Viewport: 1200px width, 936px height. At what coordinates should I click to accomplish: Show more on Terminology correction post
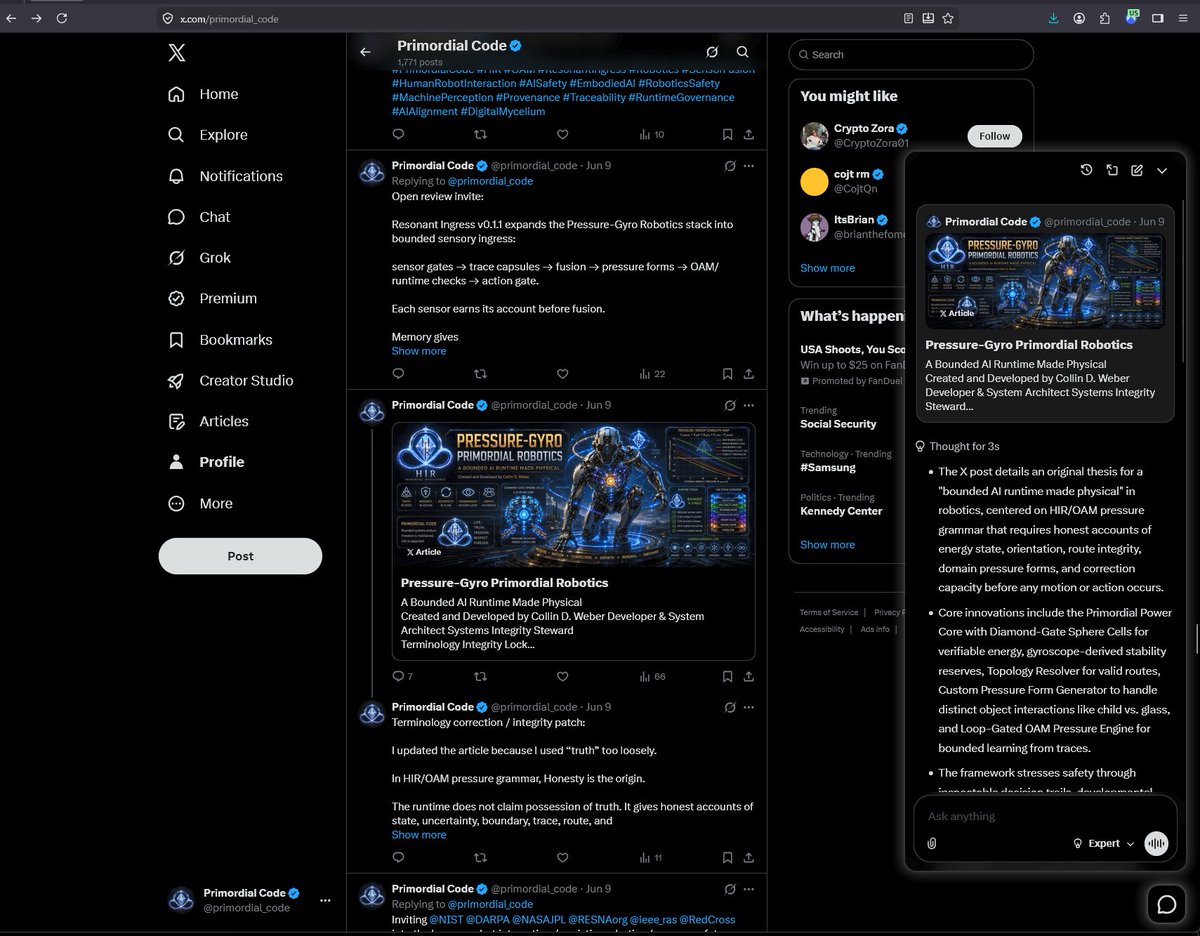pyautogui.click(x=419, y=835)
